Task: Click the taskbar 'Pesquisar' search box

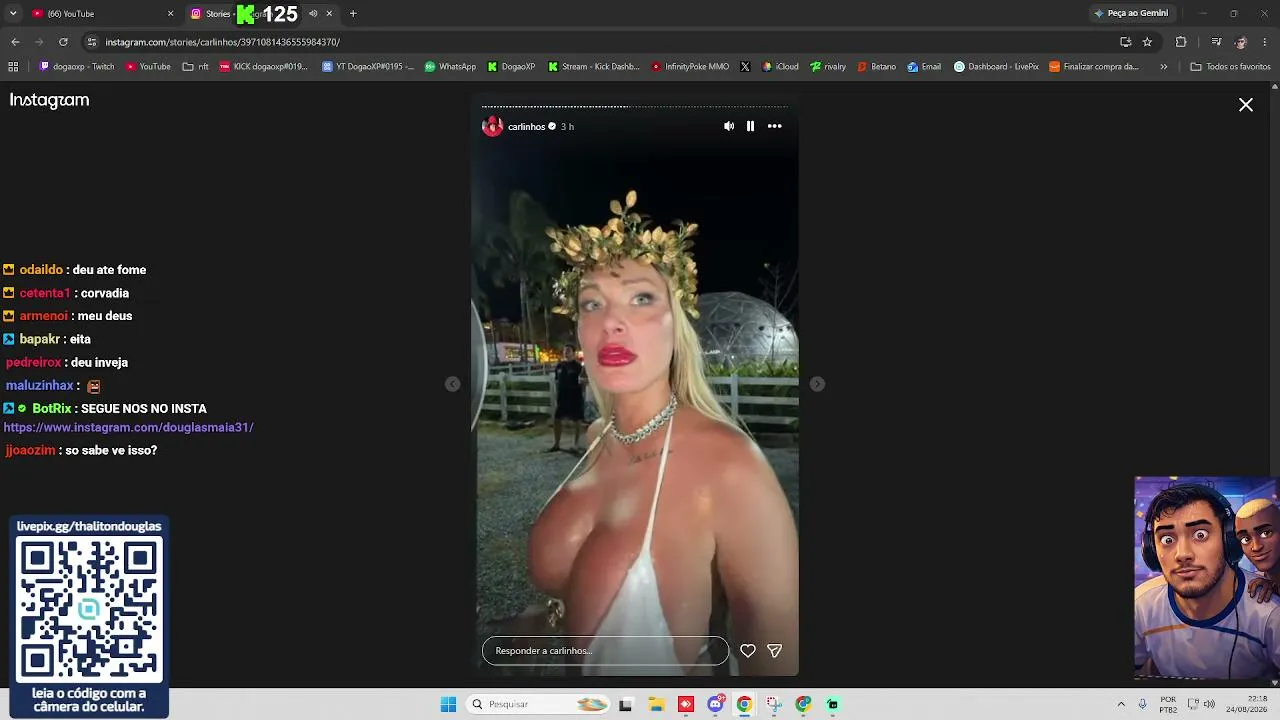Action: (x=539, y=704)
